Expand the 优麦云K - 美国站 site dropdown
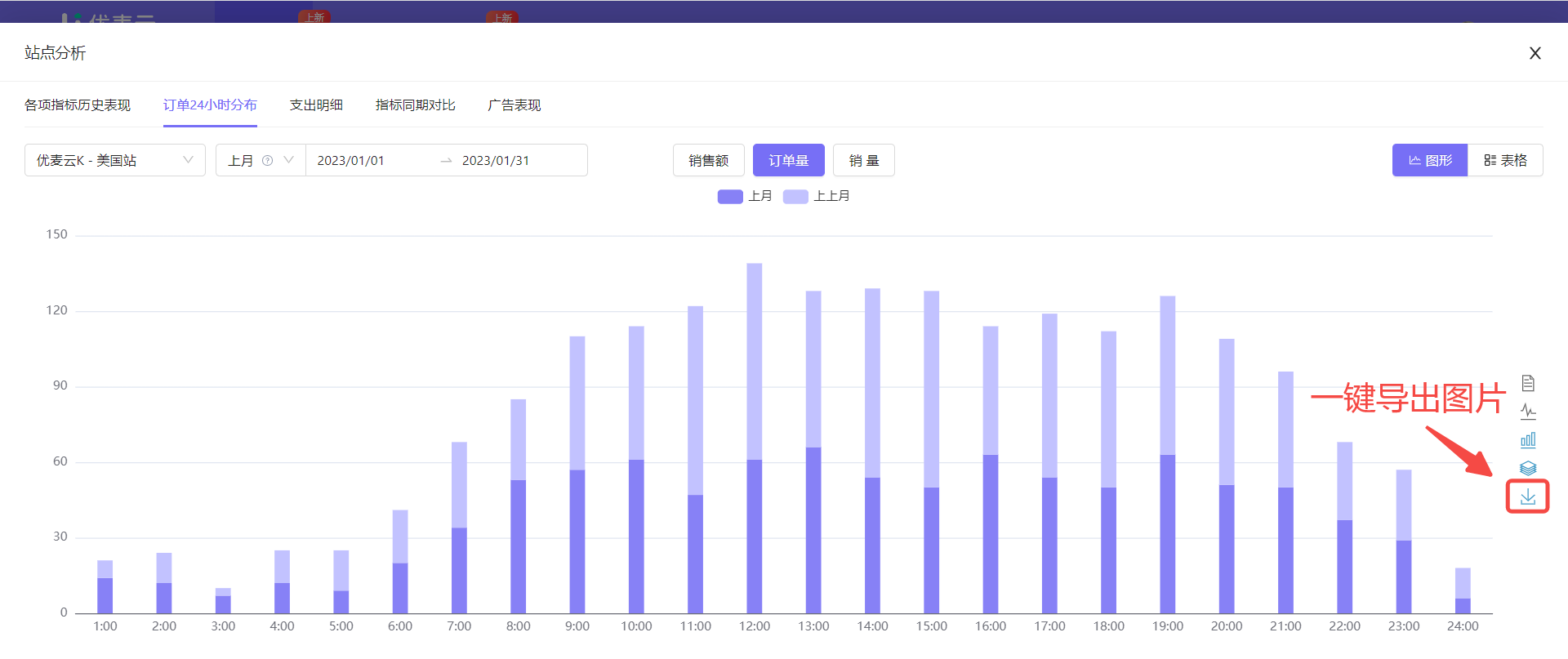The width and height of the screenshot is (1568, 659). [x=115, y=160]
